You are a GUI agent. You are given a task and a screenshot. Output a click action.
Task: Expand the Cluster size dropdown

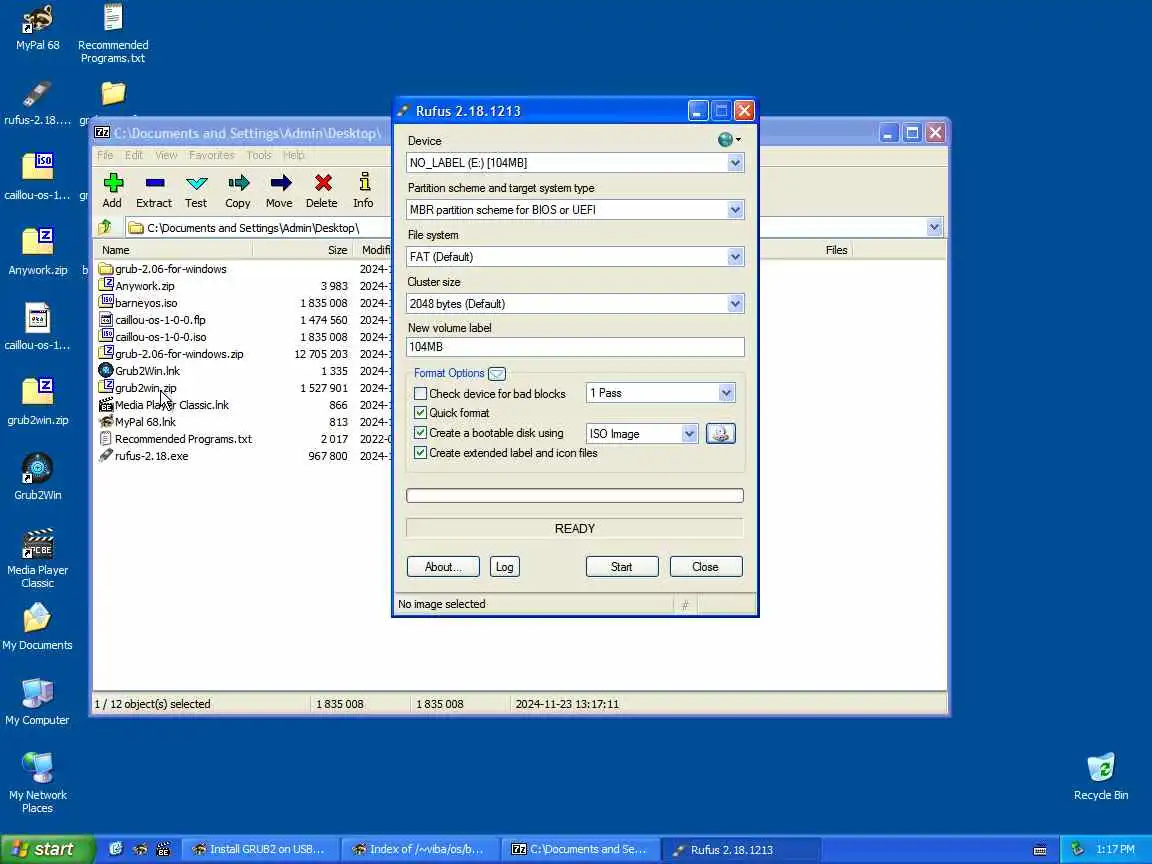(x=735, y=304)
